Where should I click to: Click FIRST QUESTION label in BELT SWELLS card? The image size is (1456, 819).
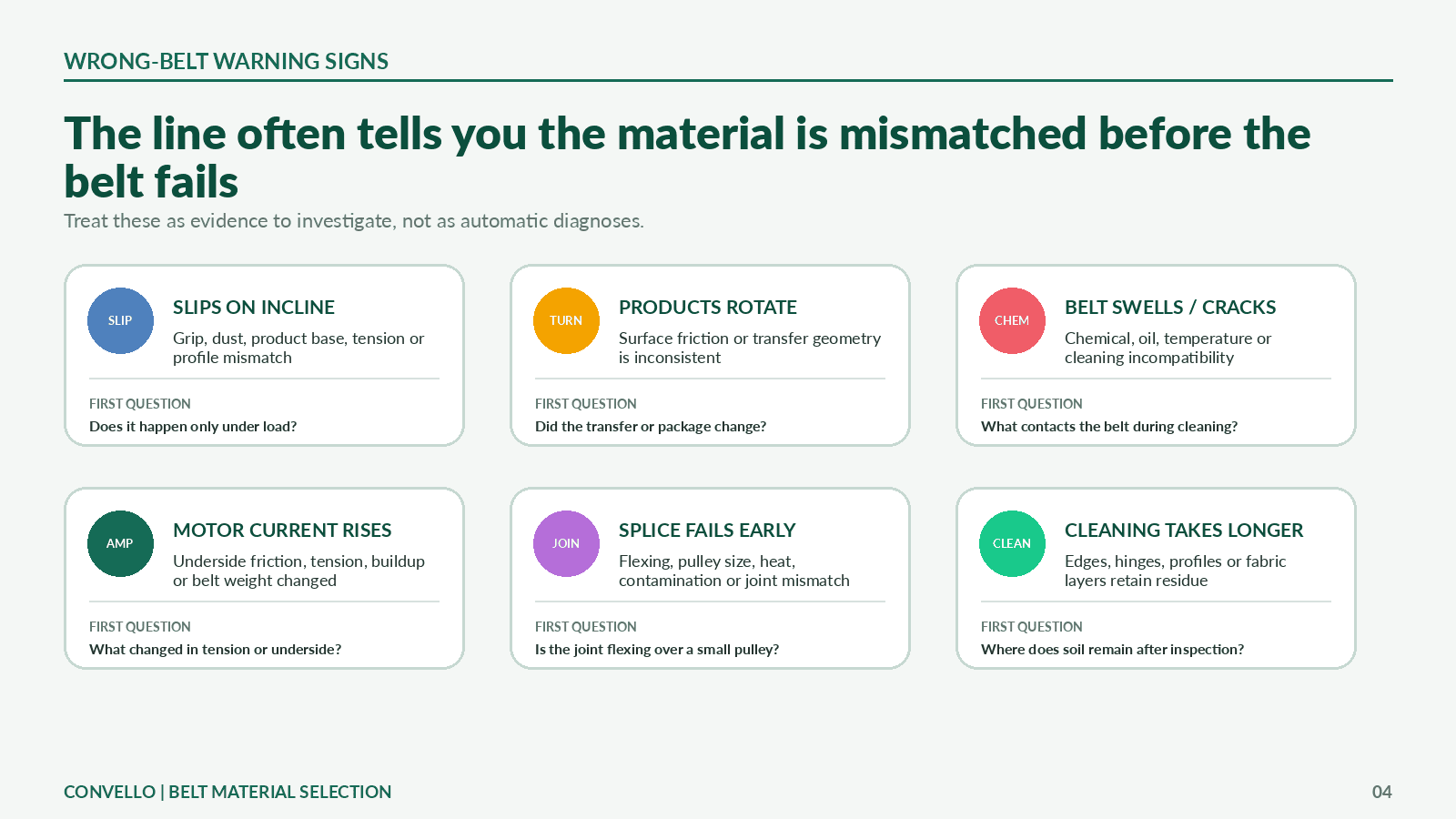[x=1032, y=404]
